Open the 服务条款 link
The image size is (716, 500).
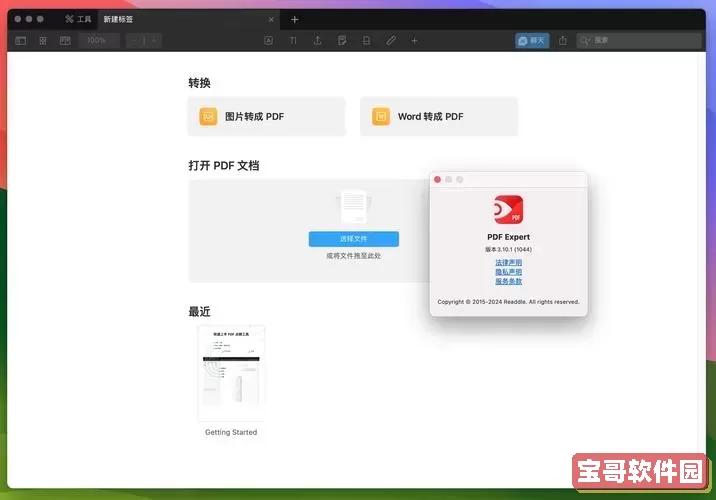pyautogui.click(x=508, y=281)
